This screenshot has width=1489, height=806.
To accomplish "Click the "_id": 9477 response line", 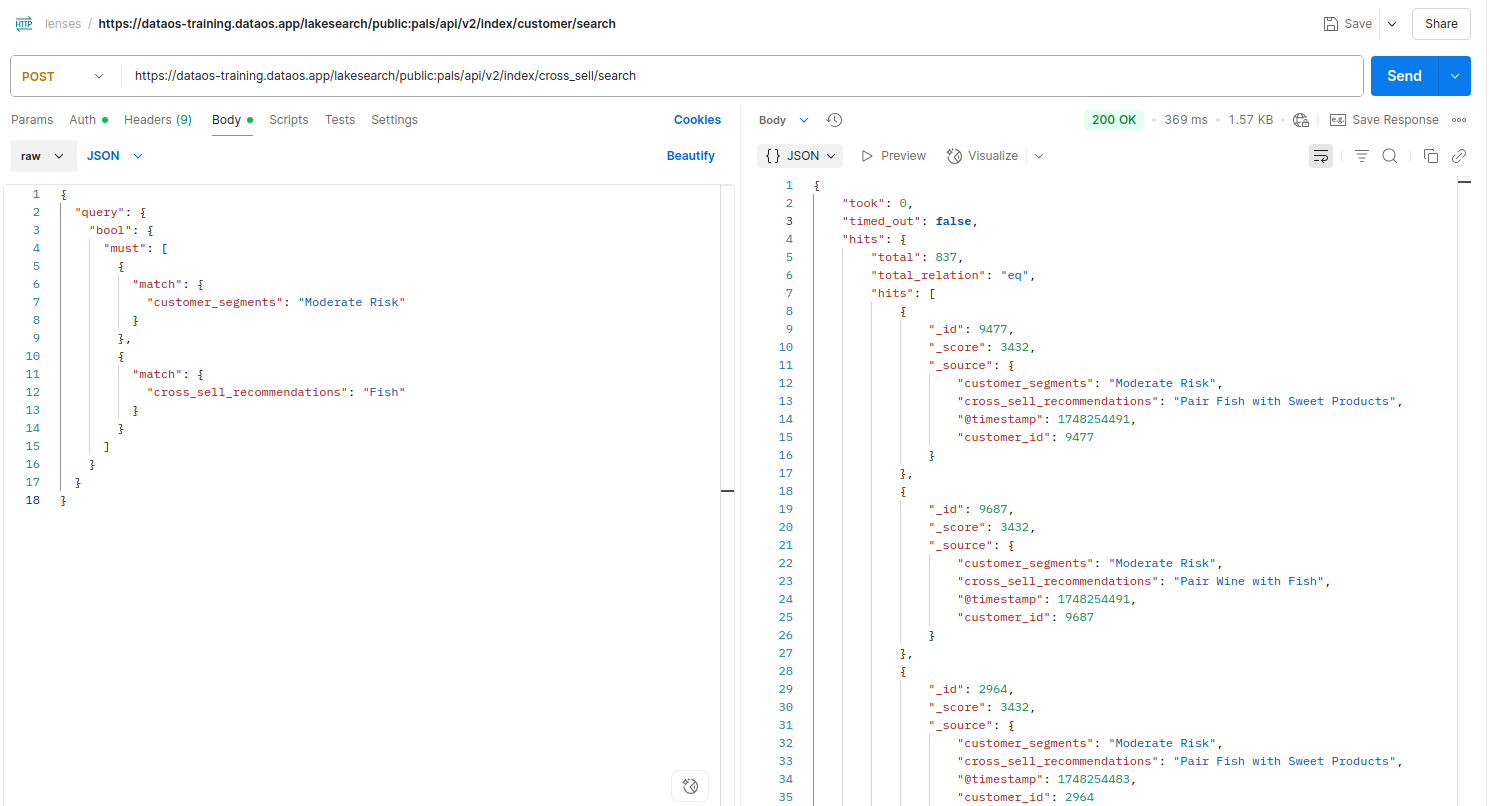I will pyautogui.click(x=973, y=329).
